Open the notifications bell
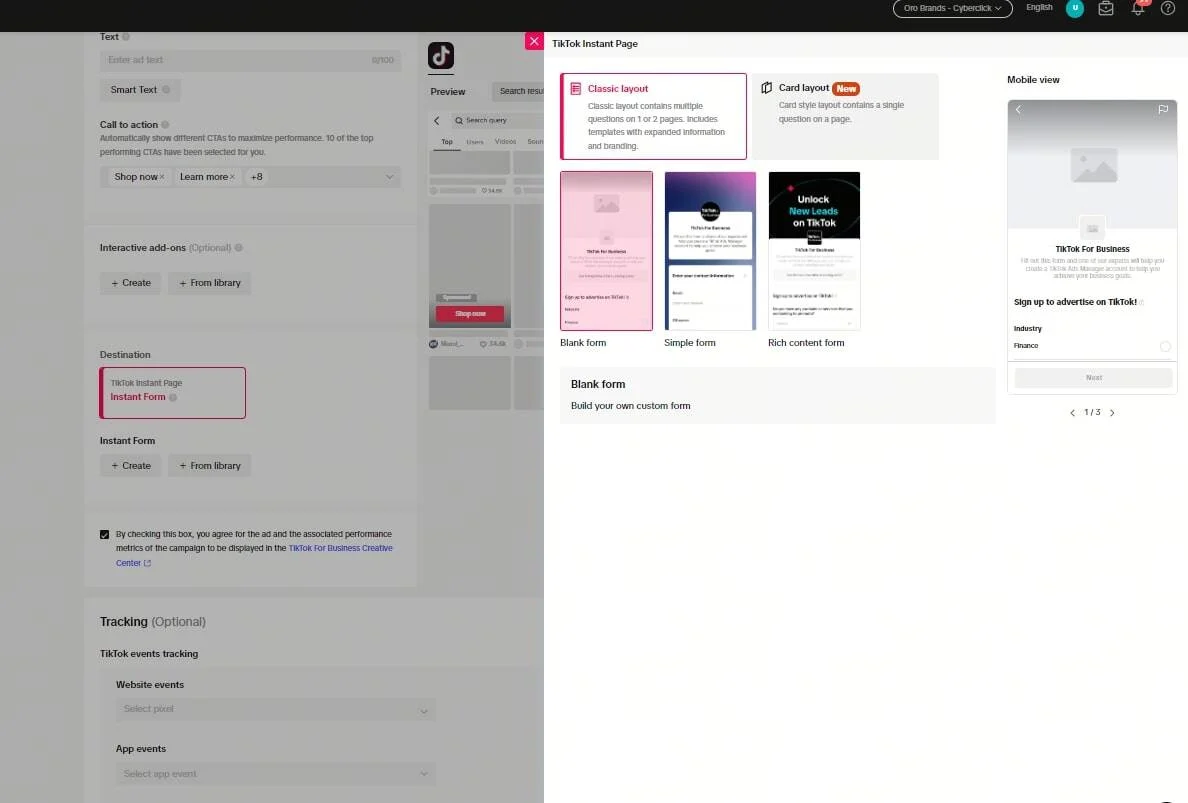Image resolution: width=1188 pixels, height=803 pixels. 1137,8
